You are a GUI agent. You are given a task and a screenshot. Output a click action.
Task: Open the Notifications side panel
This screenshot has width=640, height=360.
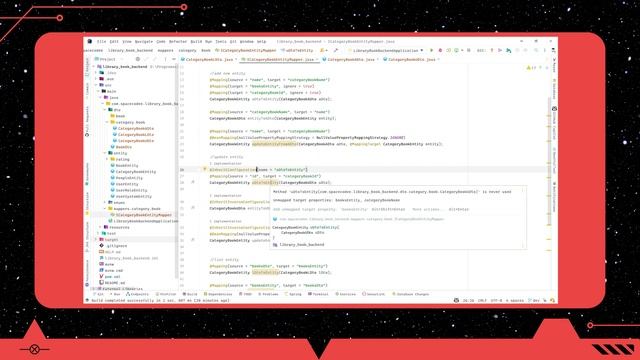click(x=554, y=197)
